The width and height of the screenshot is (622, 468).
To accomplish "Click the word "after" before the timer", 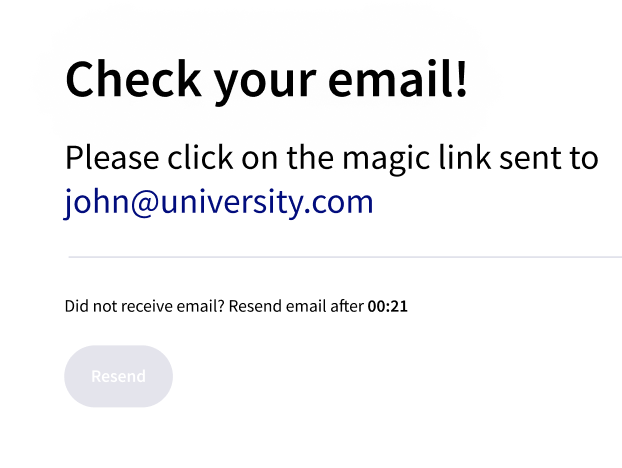I will (346, 306).
